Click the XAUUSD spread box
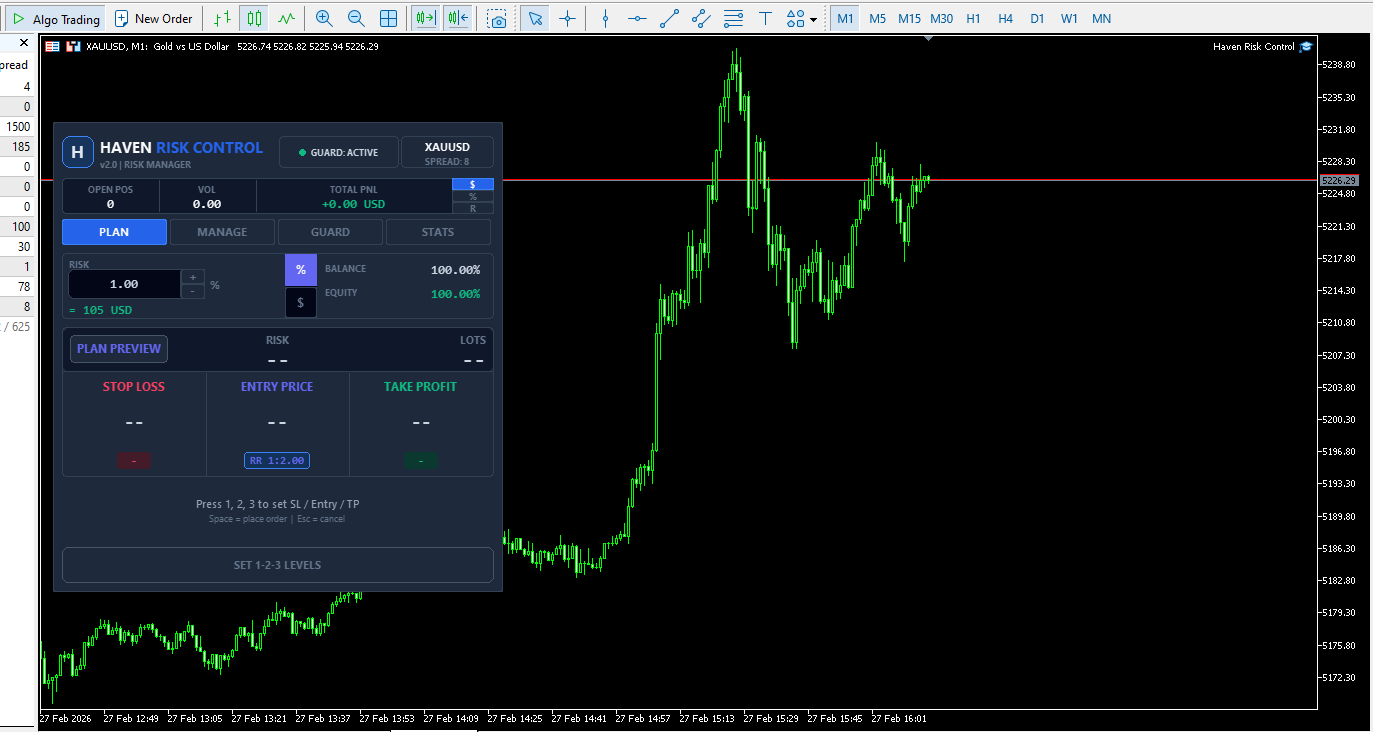The width and height of the screenshot is (1373, 732). (x=447, y=152)
